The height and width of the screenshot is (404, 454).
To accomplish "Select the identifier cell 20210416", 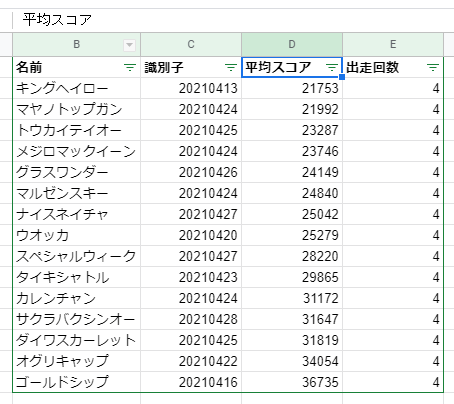I will (x=191, y=382).
